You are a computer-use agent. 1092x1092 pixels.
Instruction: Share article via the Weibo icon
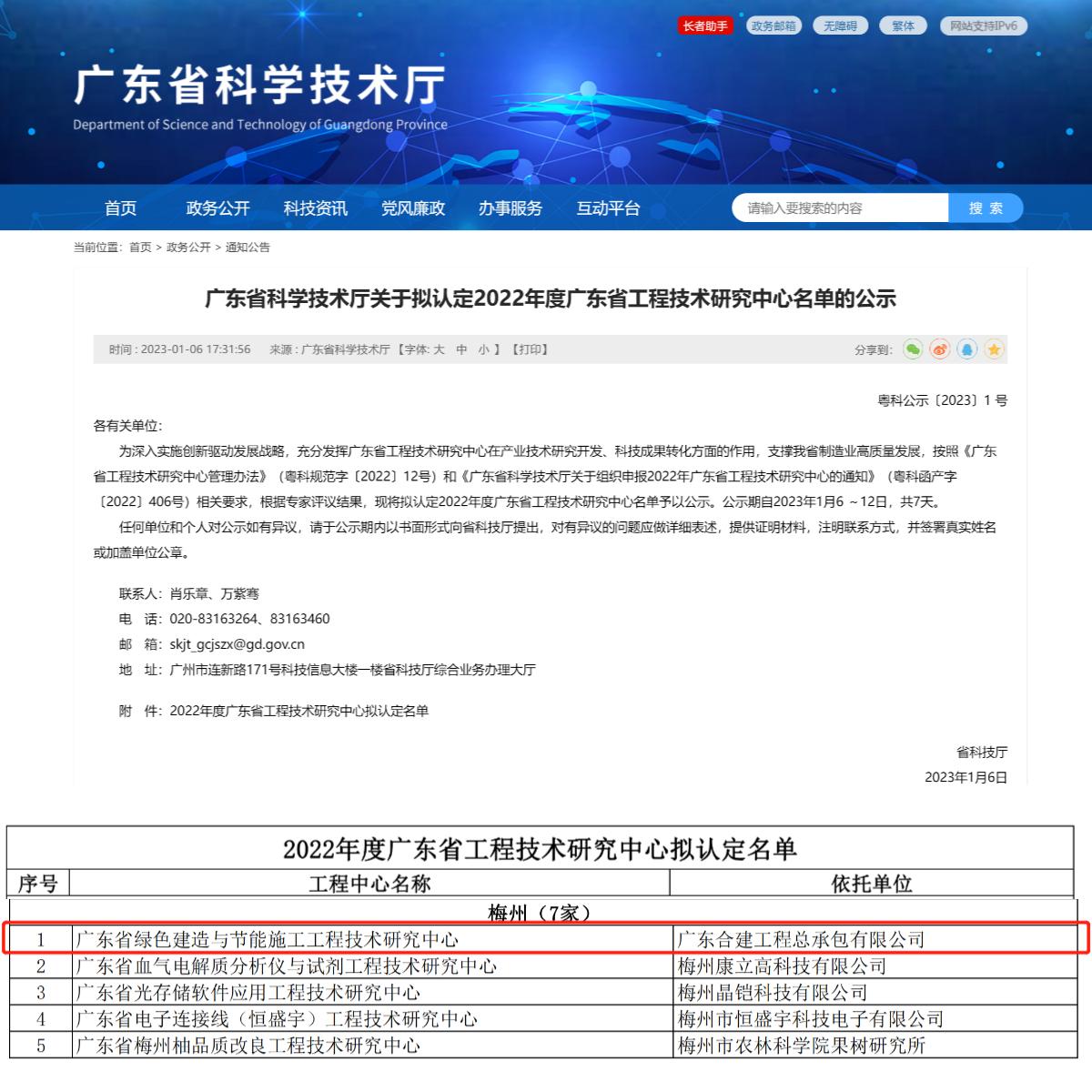coord(940,349)
